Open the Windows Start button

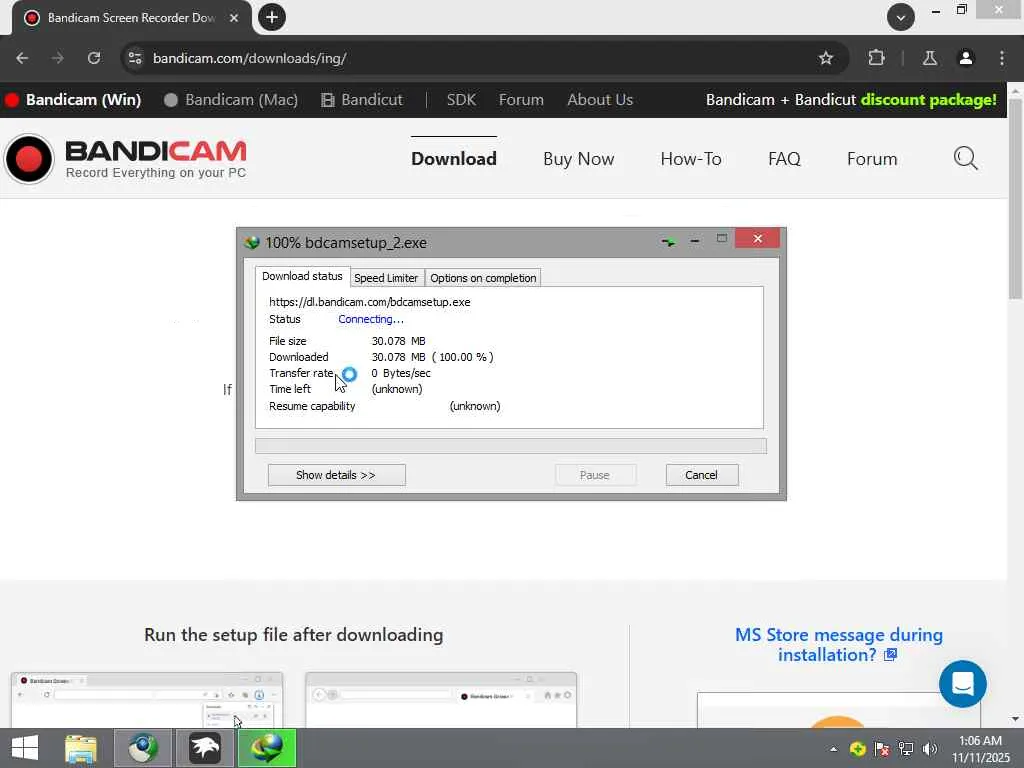point(25,748)
